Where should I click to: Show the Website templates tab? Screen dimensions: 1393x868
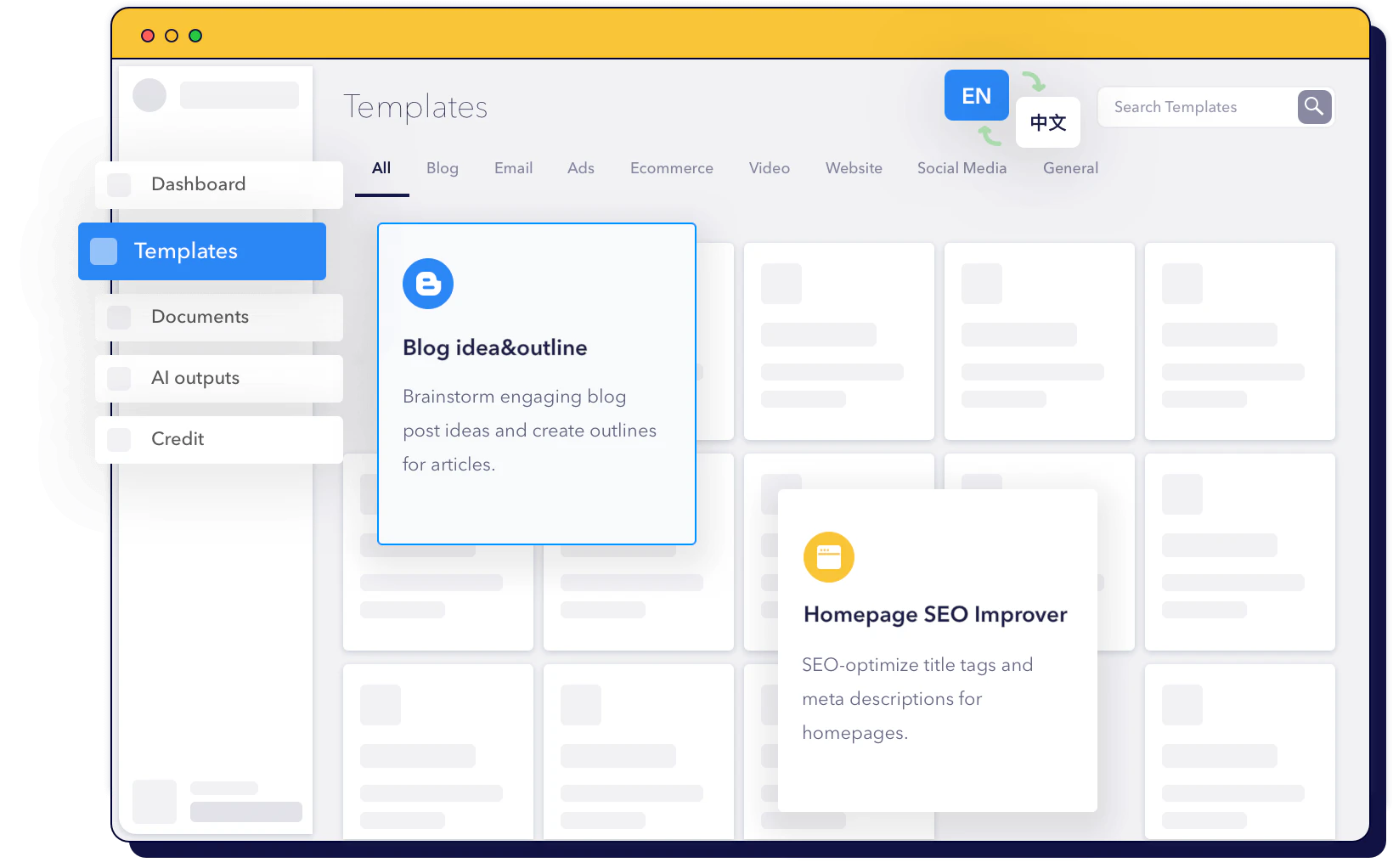pos(854,168)
